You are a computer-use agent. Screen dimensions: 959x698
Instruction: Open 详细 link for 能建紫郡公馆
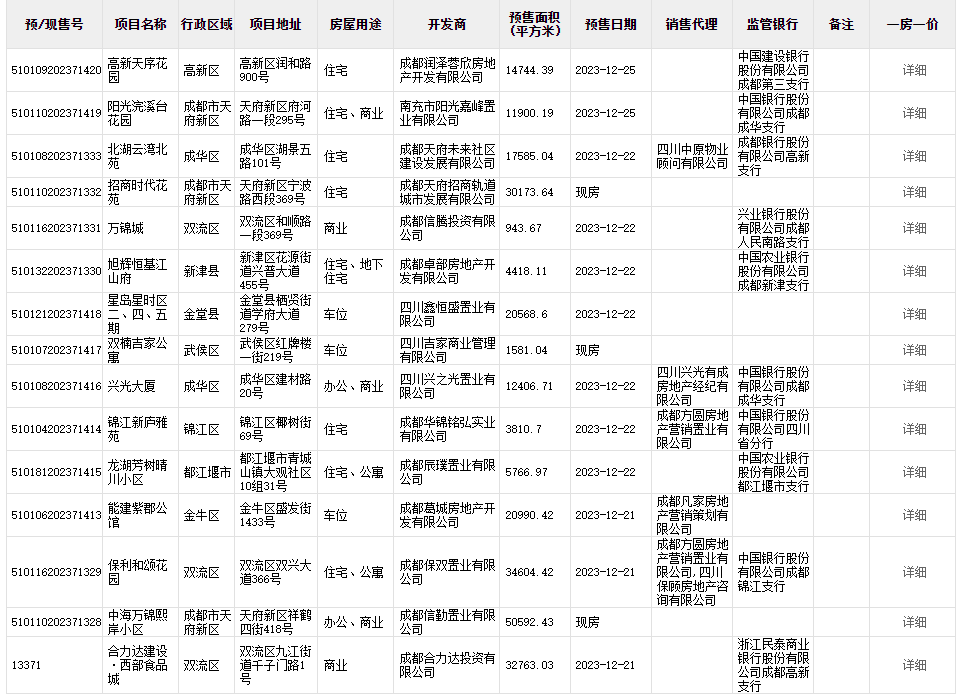(x=914, y=515)
